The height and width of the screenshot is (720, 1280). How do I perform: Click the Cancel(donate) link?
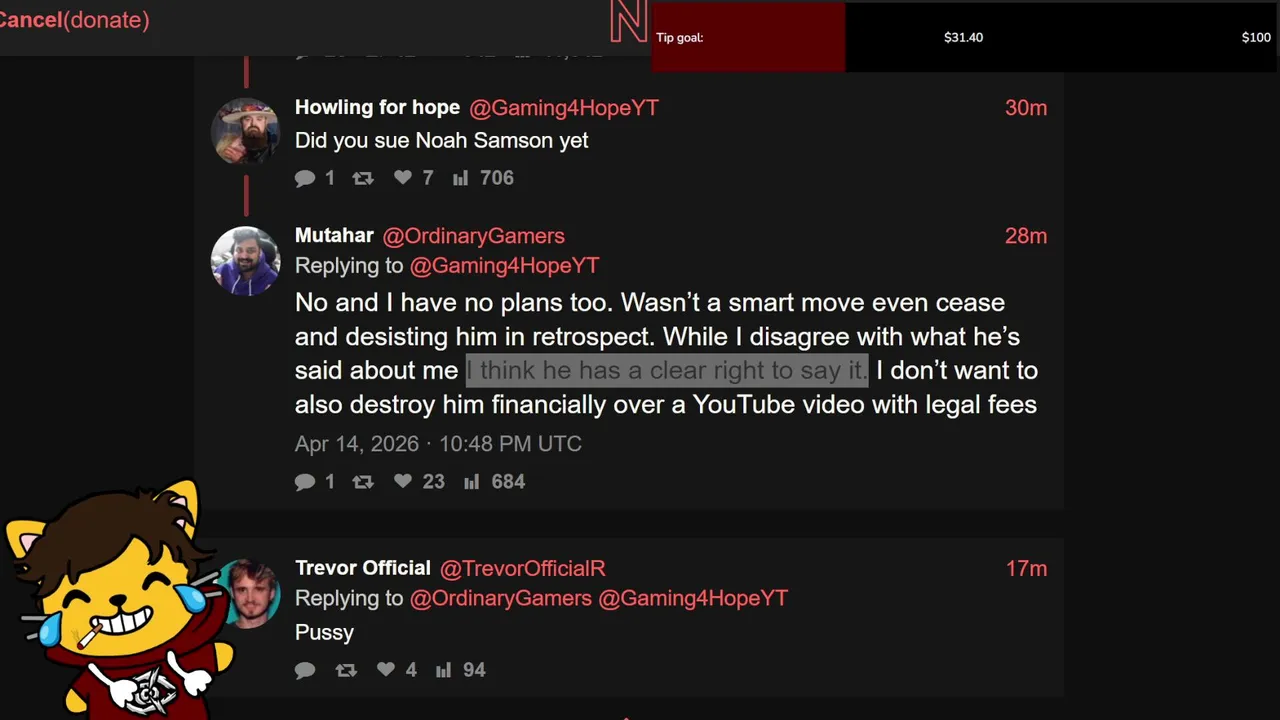(x=74, y=20)
